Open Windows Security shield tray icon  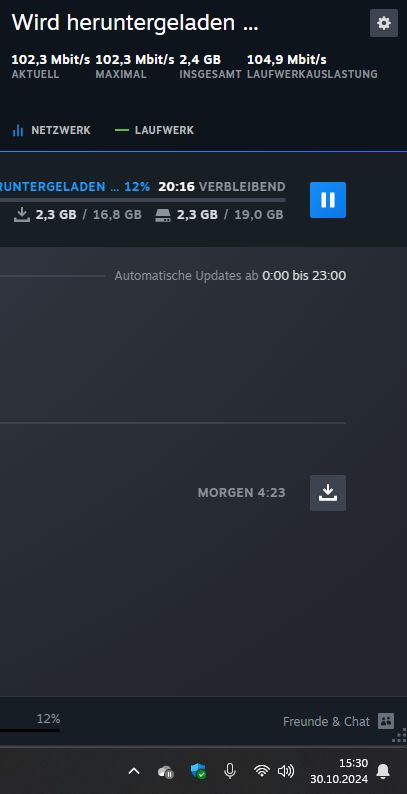pos(198,771)
